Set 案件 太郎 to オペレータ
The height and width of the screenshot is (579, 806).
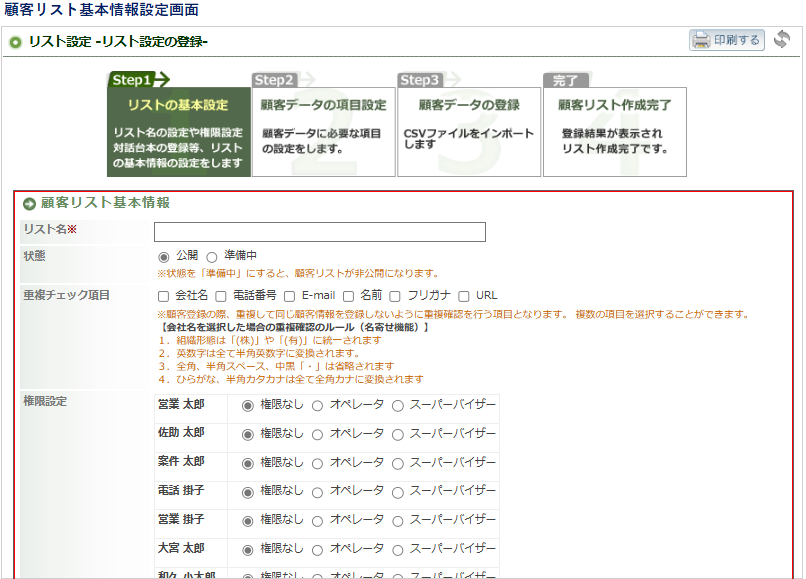click(318, 463)
